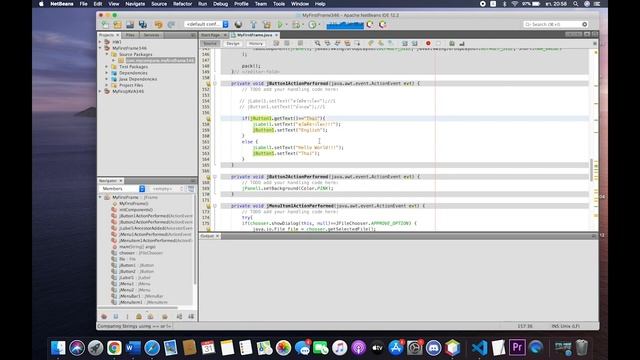Viewport: 640px width, 360px height.
Task: Click the red record macro icon
Action: tap(428, 43)
